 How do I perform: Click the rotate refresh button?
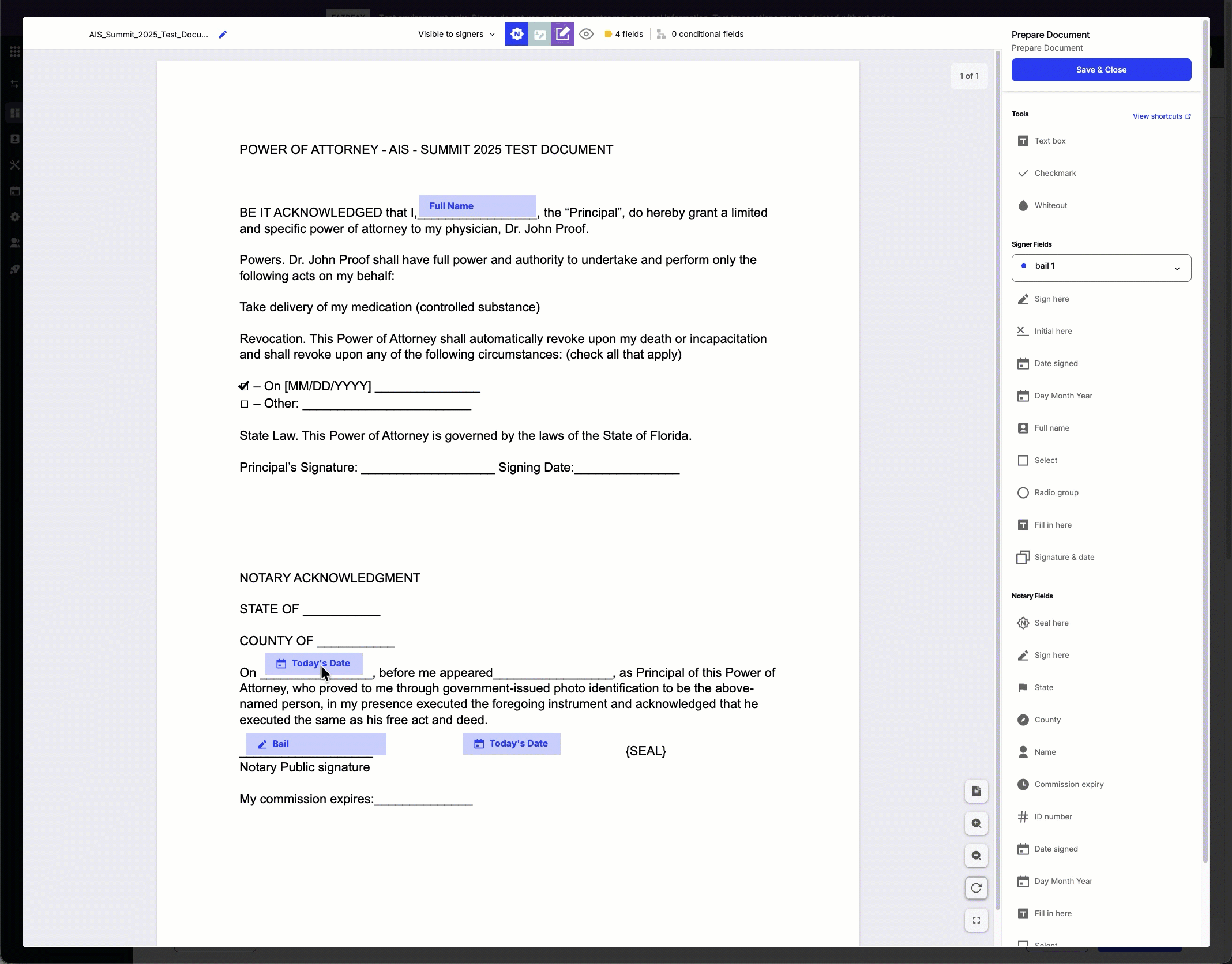coord(976,888)
